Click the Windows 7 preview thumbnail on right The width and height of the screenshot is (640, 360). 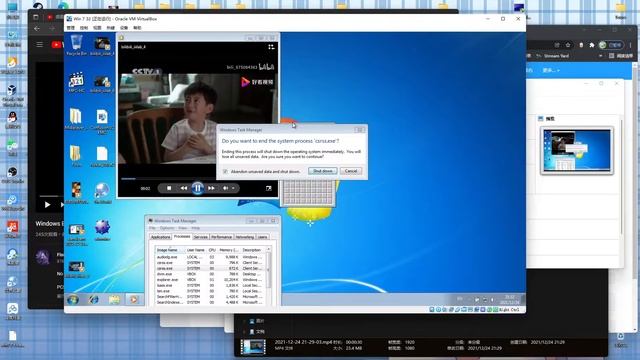(576, 151)
